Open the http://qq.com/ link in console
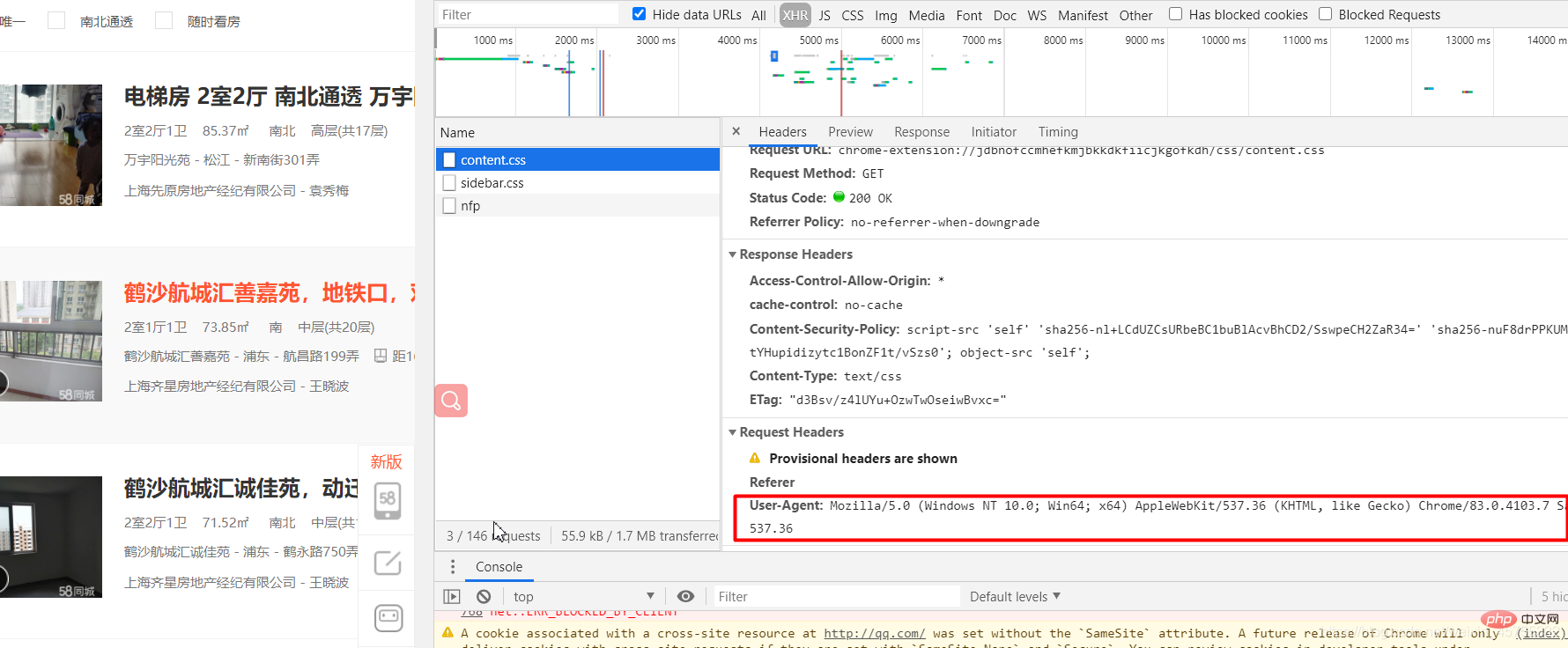Image resolution: width=1568 pixels, height=648 pixels. click(874, 633)
